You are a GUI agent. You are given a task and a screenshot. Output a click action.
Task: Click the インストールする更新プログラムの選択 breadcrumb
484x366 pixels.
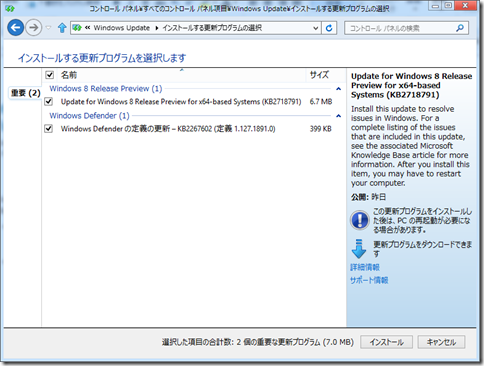point(212,28)
